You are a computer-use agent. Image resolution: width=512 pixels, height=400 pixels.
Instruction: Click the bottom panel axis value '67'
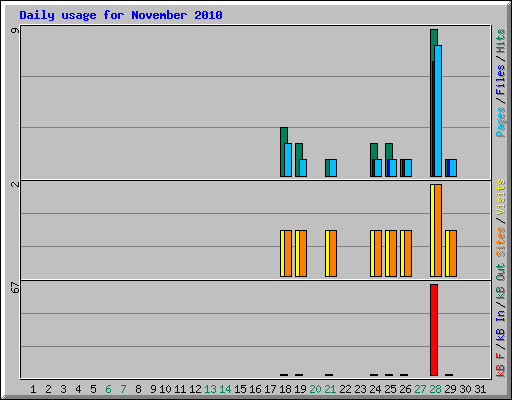[15, 287]
